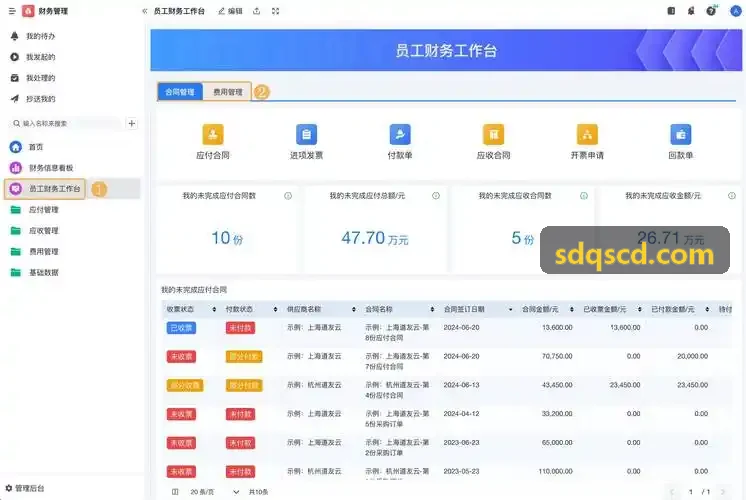Sort table by 收票状态 column
The width and height of the screenshot is (746, 500).
pyautogui.click(x=214, y=309)
